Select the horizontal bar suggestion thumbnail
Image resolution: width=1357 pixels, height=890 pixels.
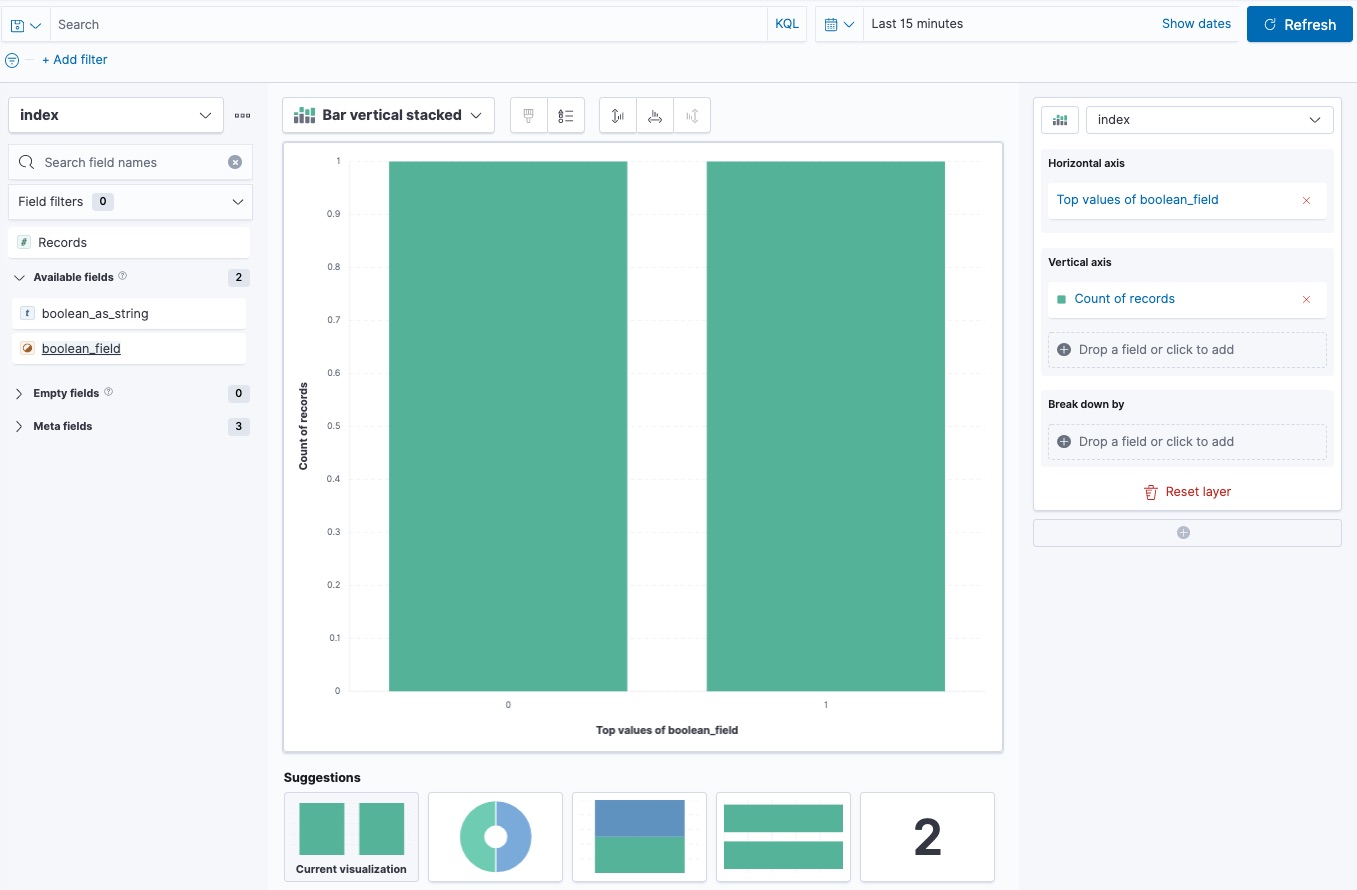tap(783, 837)
